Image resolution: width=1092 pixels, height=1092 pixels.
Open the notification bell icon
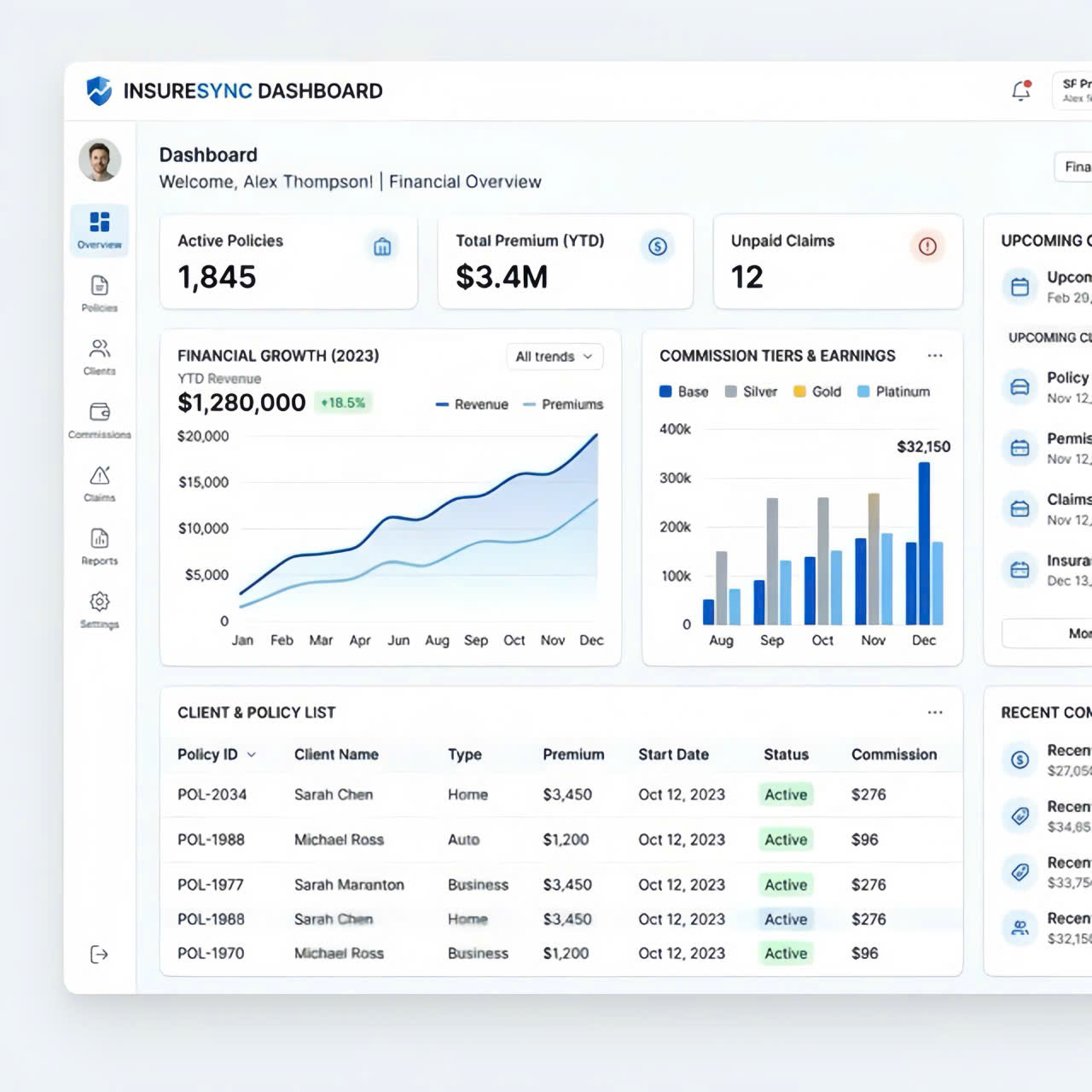1021,90
